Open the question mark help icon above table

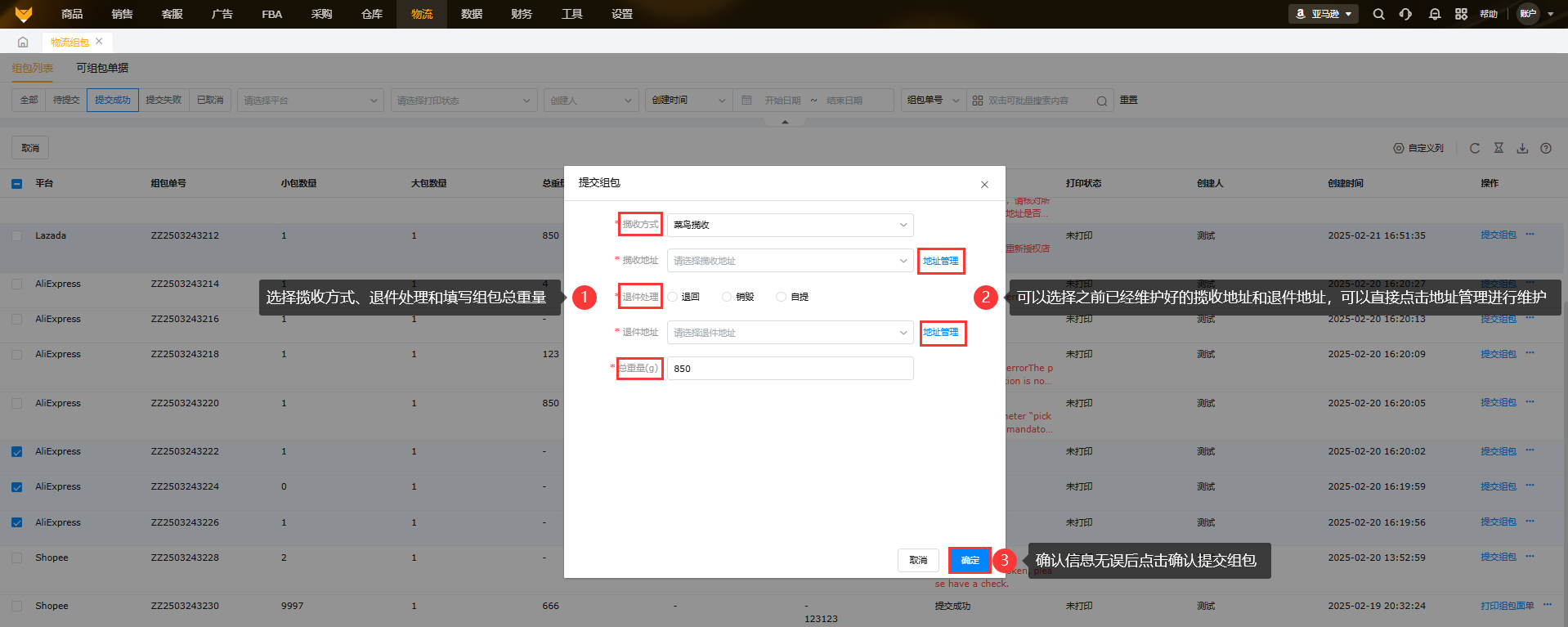tap(1546, 148)
